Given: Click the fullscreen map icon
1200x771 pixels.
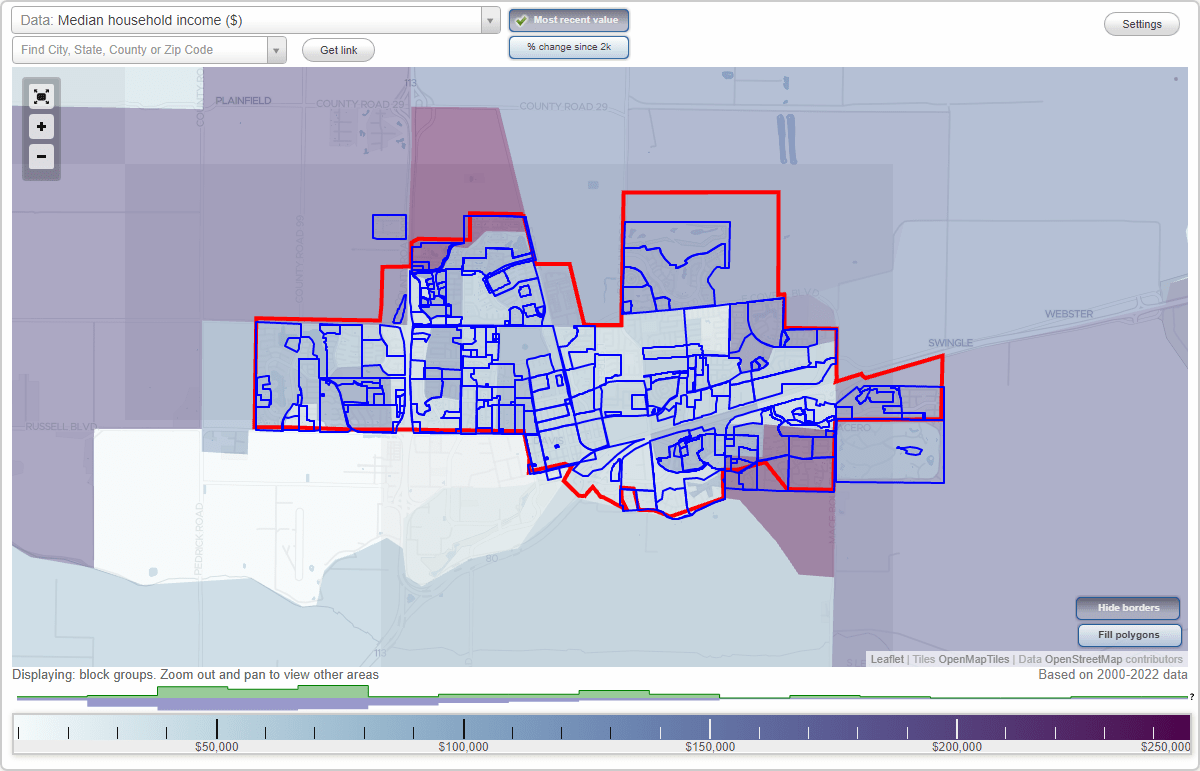Looking at the screenshot, I should tap(41, 96).
